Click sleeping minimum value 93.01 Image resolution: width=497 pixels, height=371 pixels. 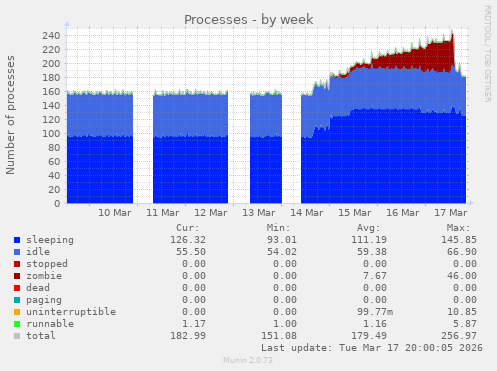point(281,240)
